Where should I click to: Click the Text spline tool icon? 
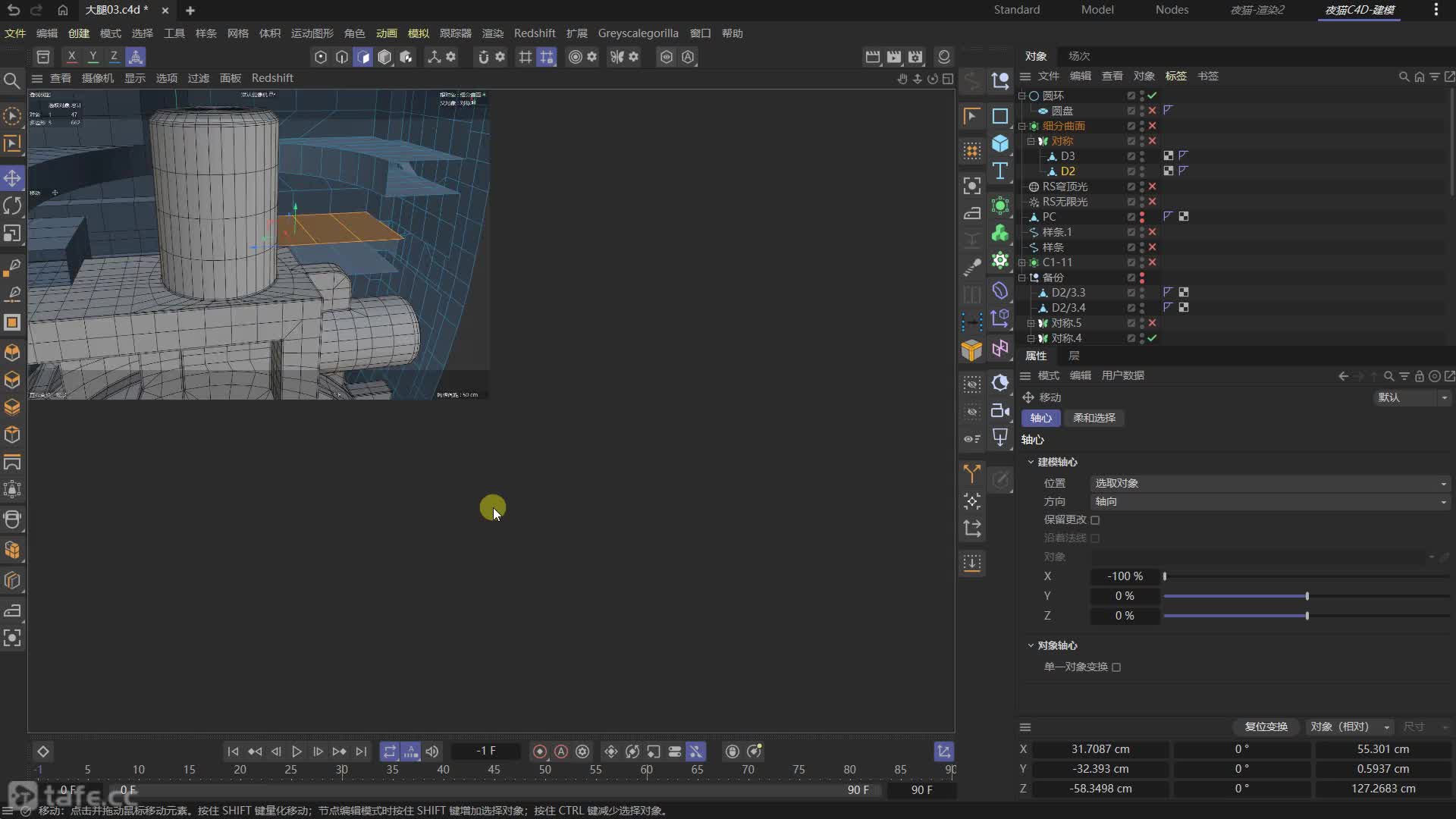point(1000,171)
